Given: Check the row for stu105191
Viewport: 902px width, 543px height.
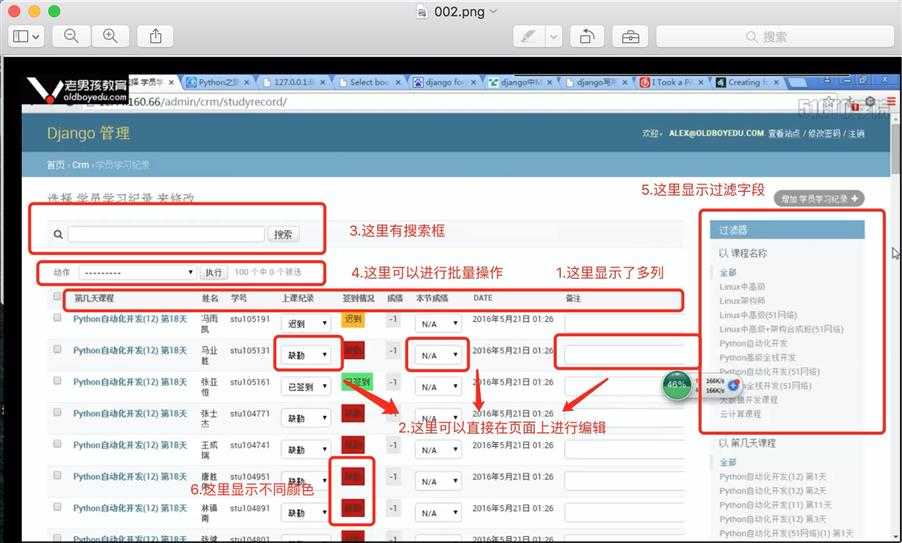Looking at the screenshot, I should click(x=57, y=318).
